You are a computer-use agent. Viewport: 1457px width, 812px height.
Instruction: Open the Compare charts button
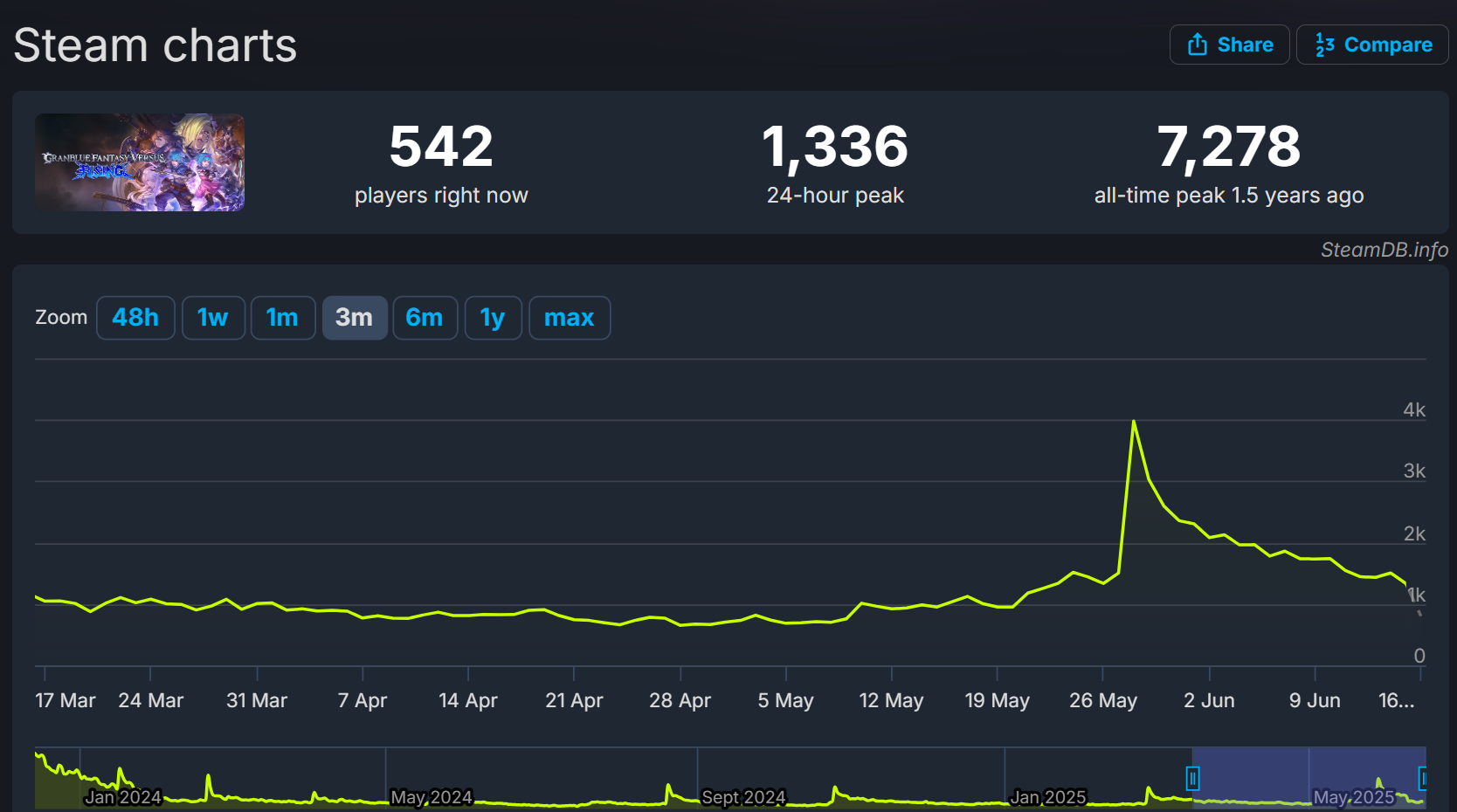[x=1372, y=45]
